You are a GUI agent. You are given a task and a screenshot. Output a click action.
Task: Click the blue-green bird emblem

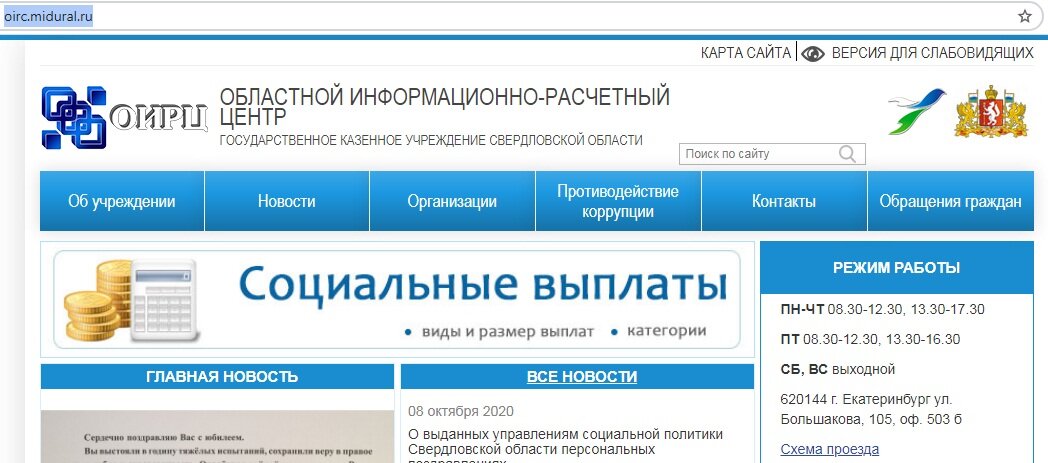click(x=916, y=112)
